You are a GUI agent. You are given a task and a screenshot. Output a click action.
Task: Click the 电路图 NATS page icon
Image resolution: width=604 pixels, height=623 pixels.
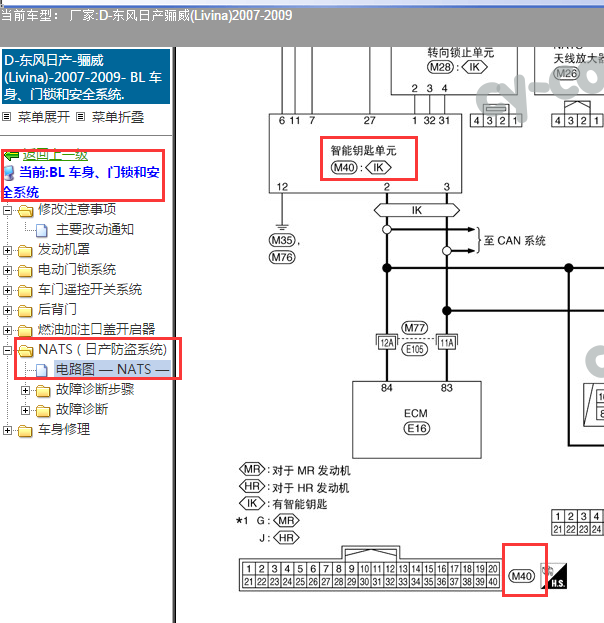[x=42, y=370]
